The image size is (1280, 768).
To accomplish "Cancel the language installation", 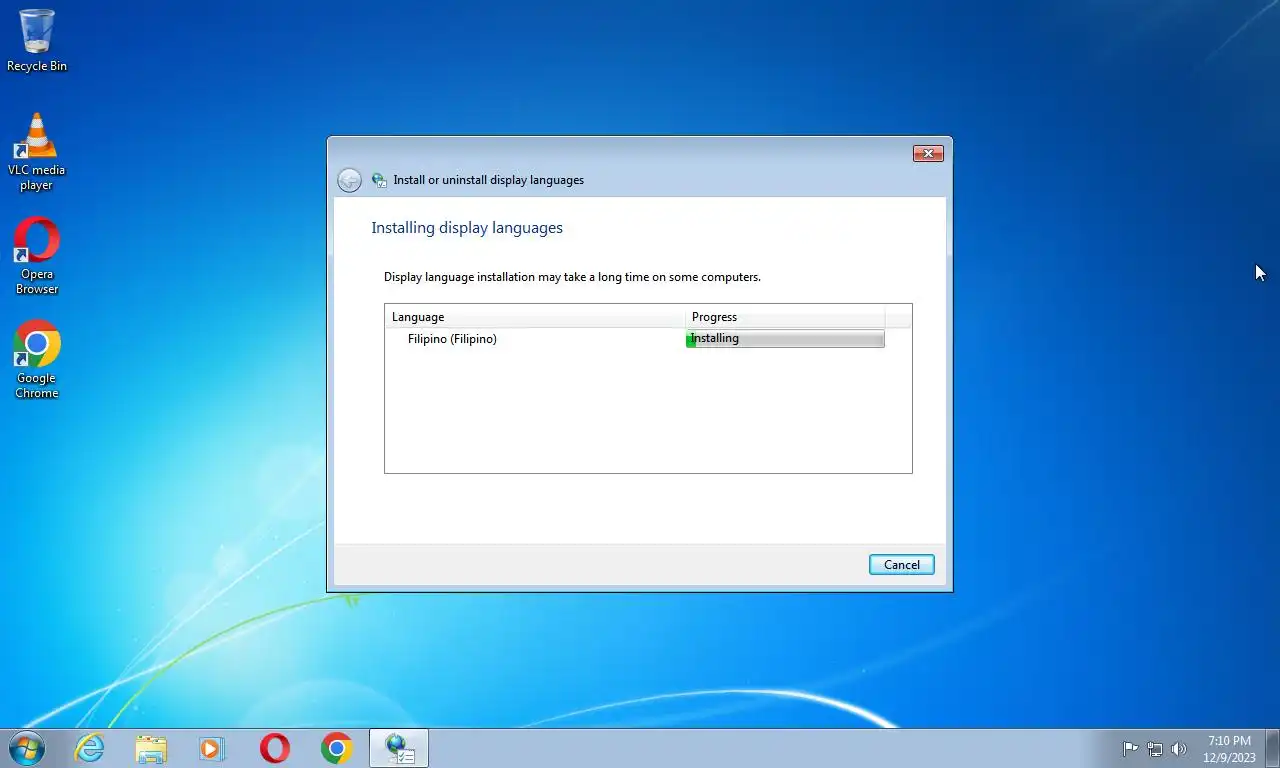I will [x=901, y=565].
